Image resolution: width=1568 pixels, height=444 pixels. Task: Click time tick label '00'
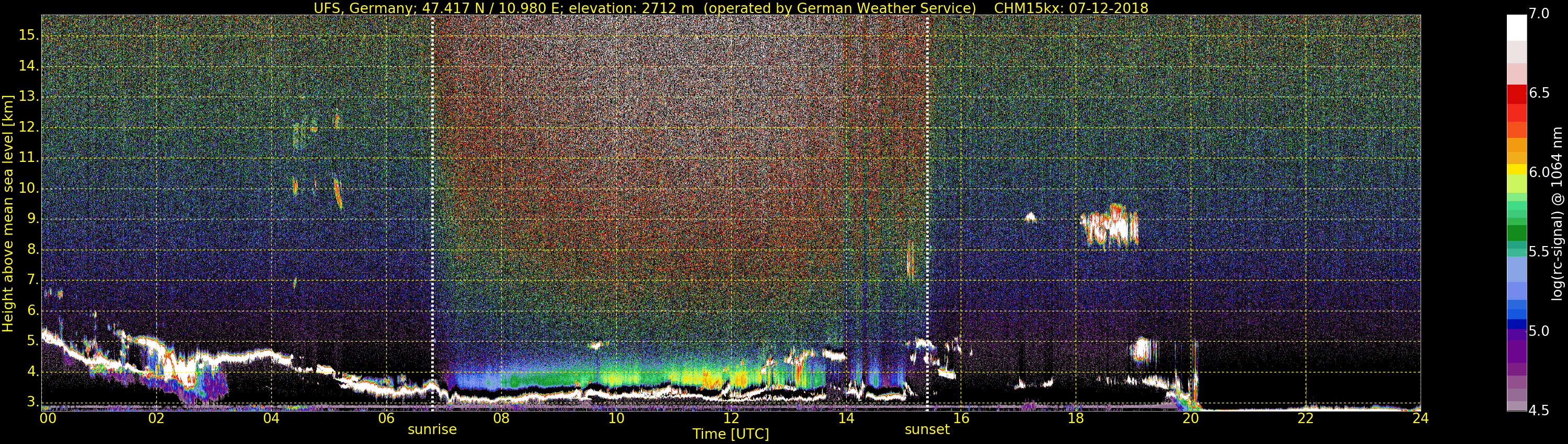(48, 418)
